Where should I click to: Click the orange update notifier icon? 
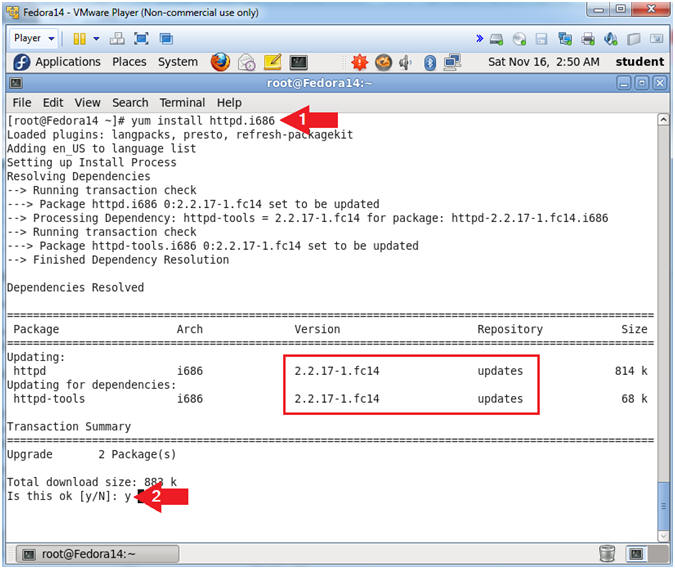(383, 63)
